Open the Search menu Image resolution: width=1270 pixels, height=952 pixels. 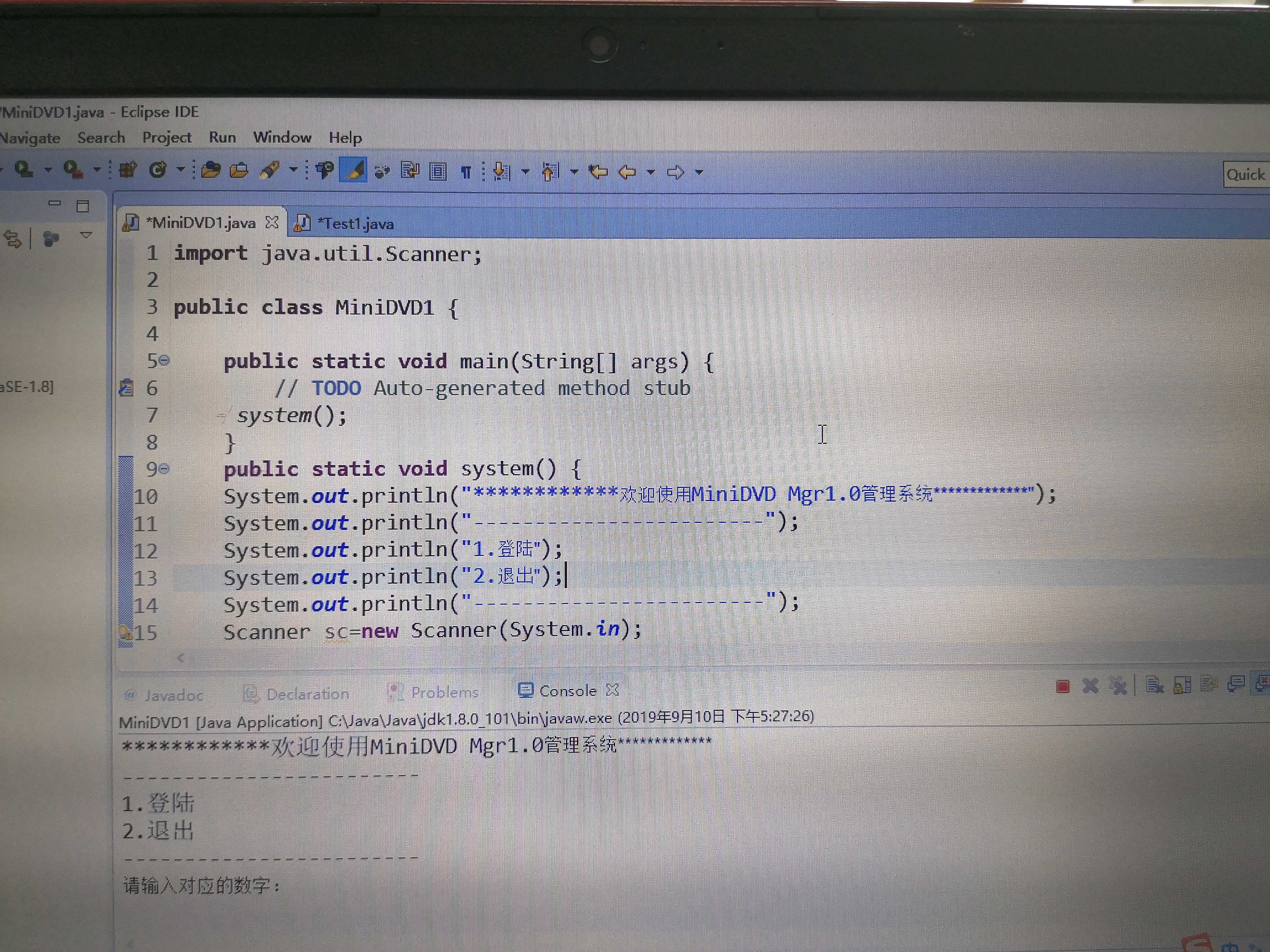(101, 138)
